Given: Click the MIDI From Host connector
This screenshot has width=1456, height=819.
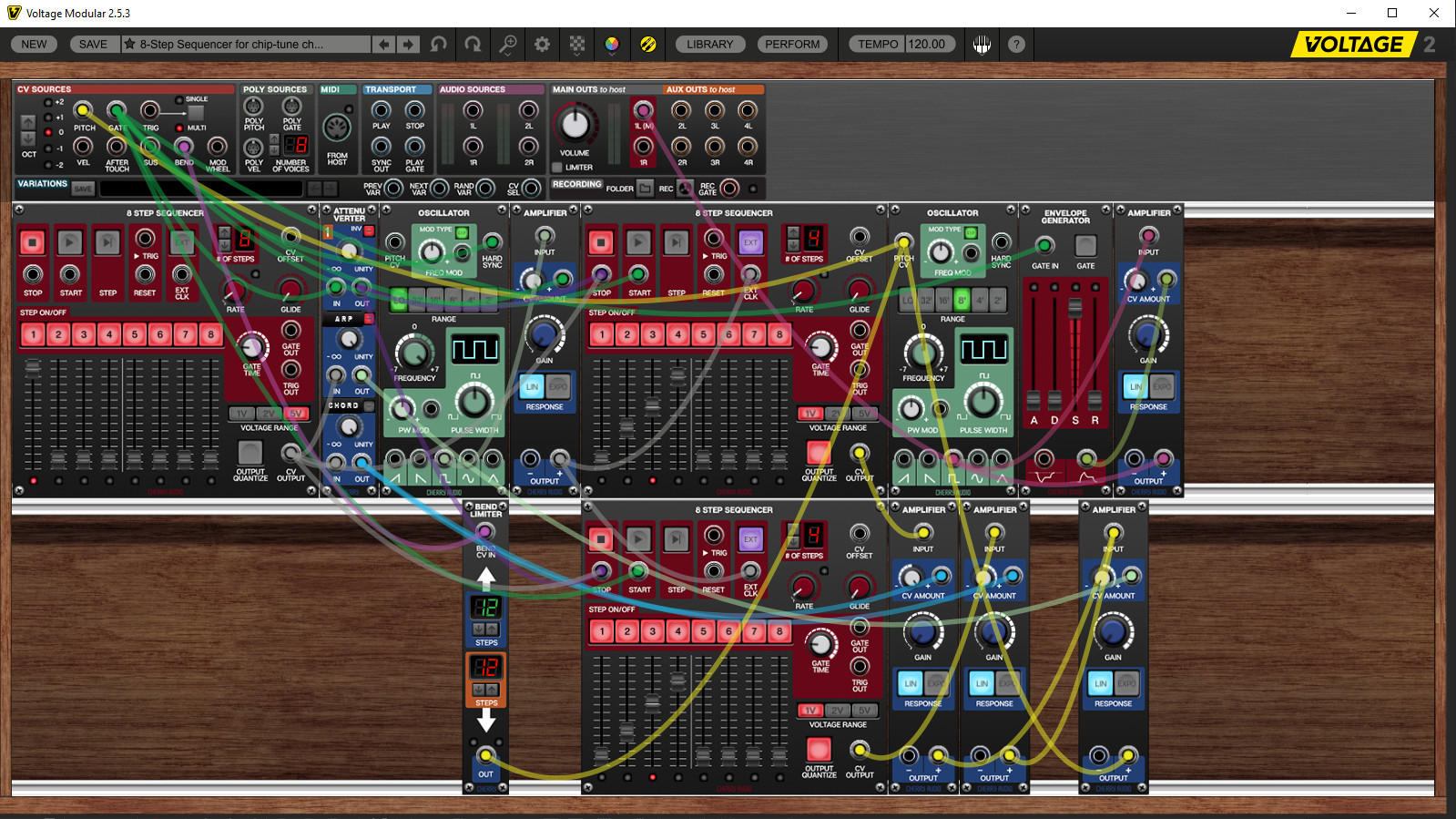Looking at the screenshot, I should tap(337, 128).
